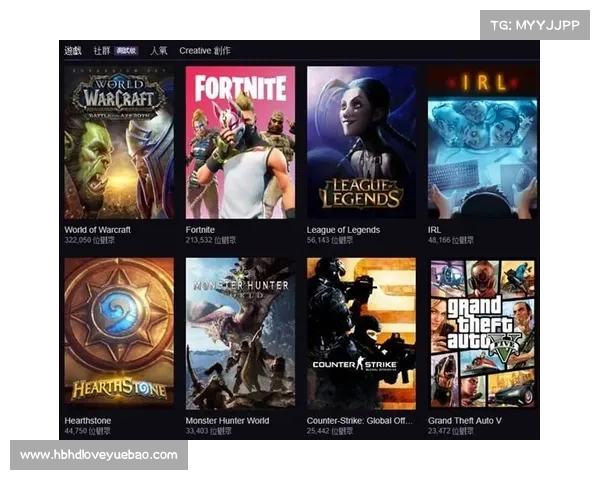This screenshot has height=480, width=600.
Task: Select the League of Legends cover art
Action: pyautogui.click(x=361, y=142)
